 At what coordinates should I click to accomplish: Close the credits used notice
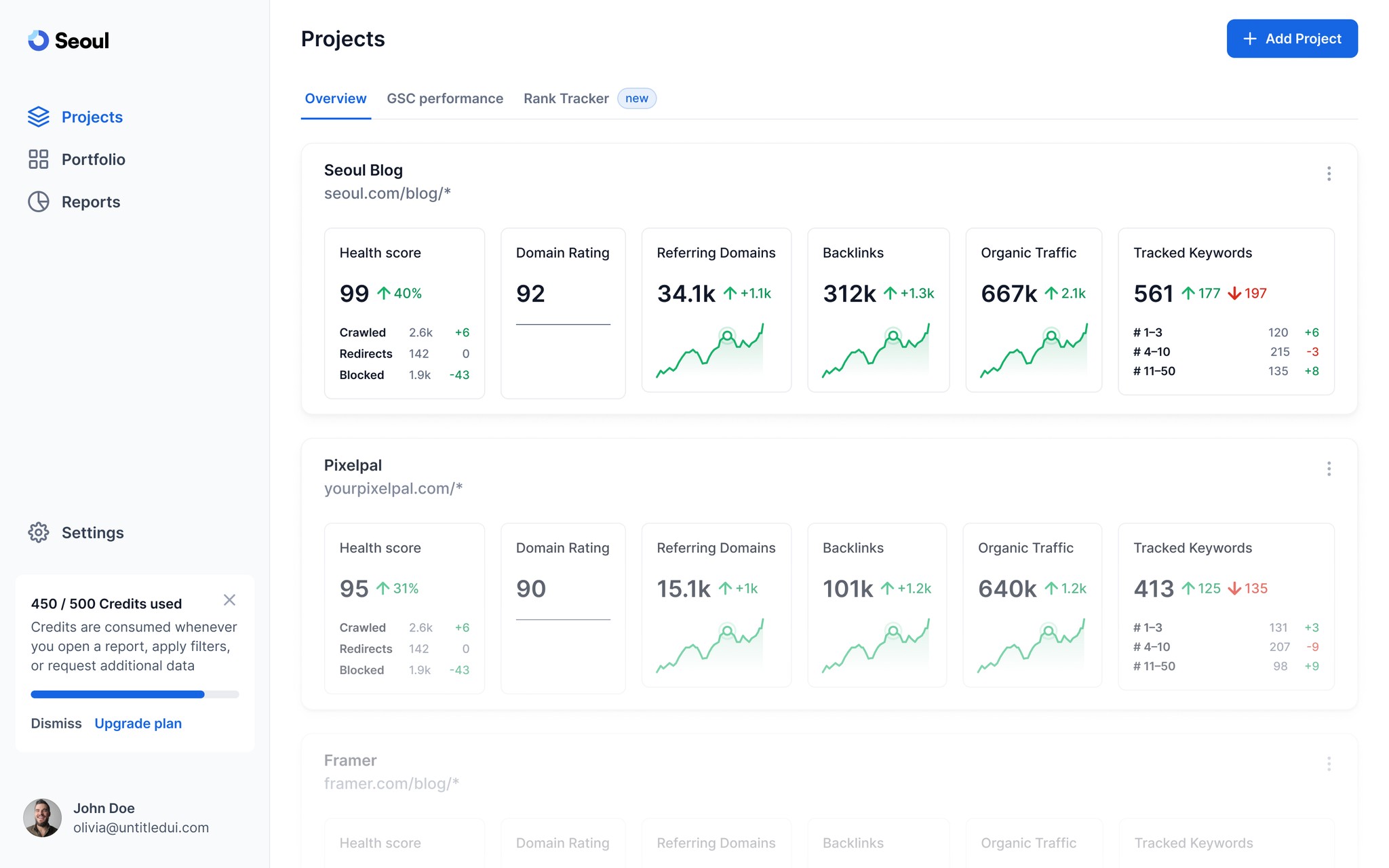[229, 600]
